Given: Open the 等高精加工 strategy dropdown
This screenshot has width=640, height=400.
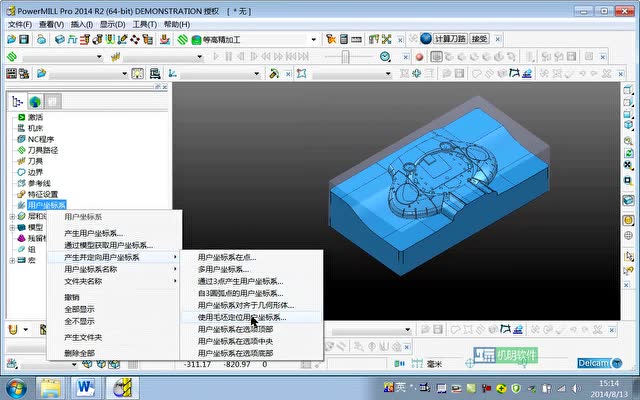Looking at the screenshot, I should 313,40.
